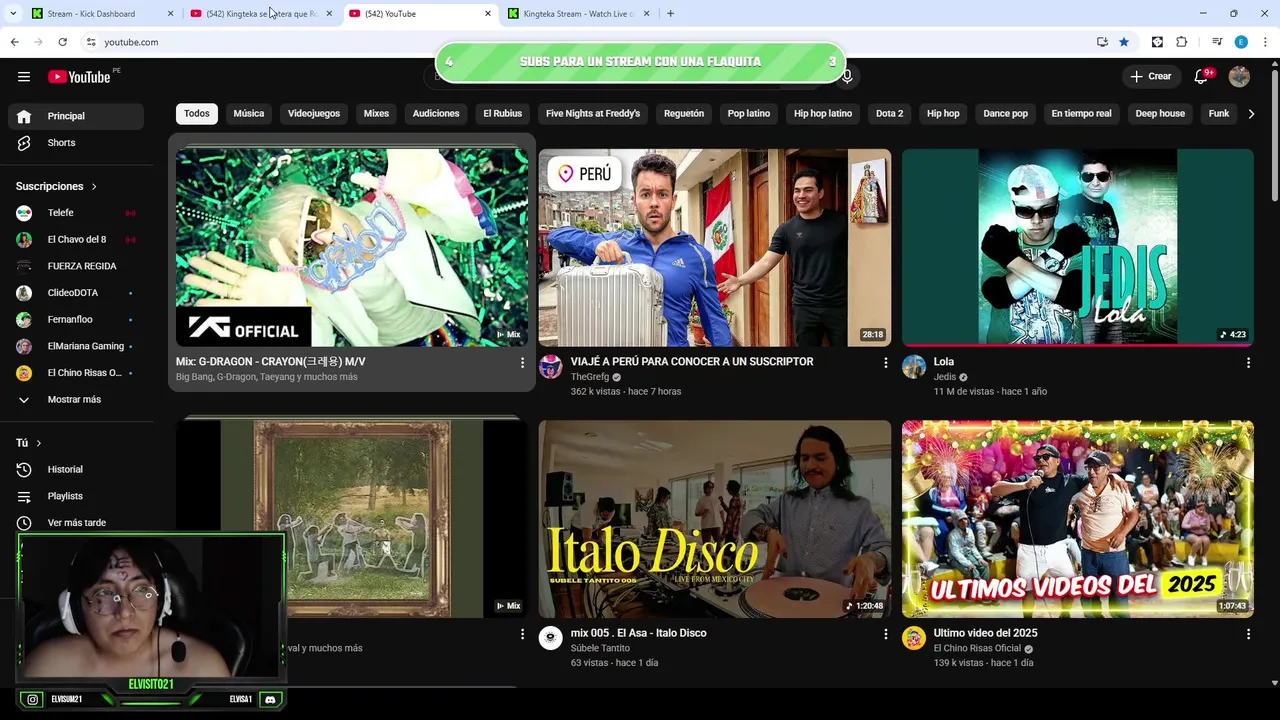Play the G-DRAGON CRAYON mix thumbnail
Image resolution: width=1280 pixels, height=720 pixels.
tap(352, 248)
